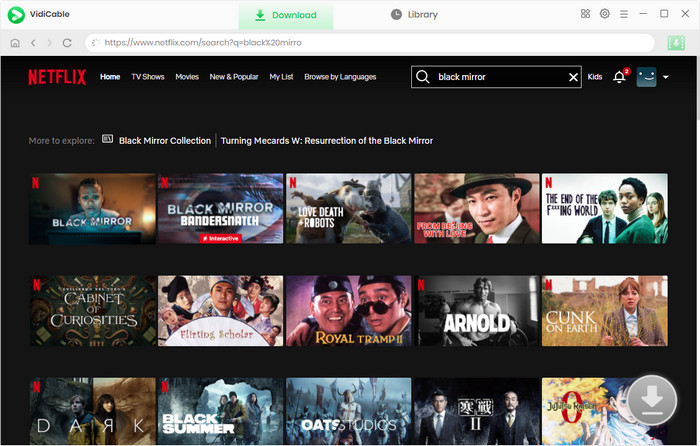
Task: Click the Netflix URL address field
Action: 370,43
